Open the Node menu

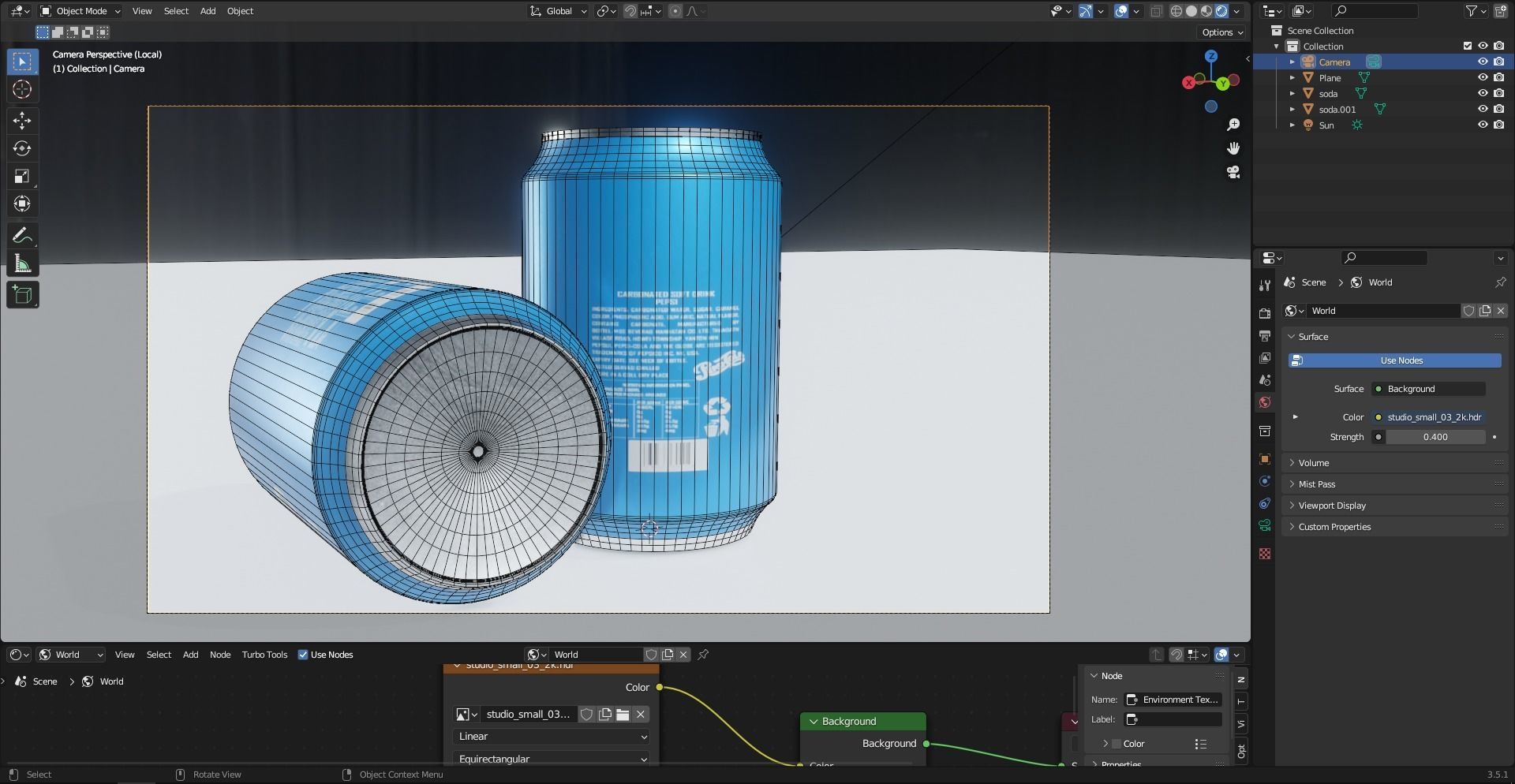click(x=219, y=655)
